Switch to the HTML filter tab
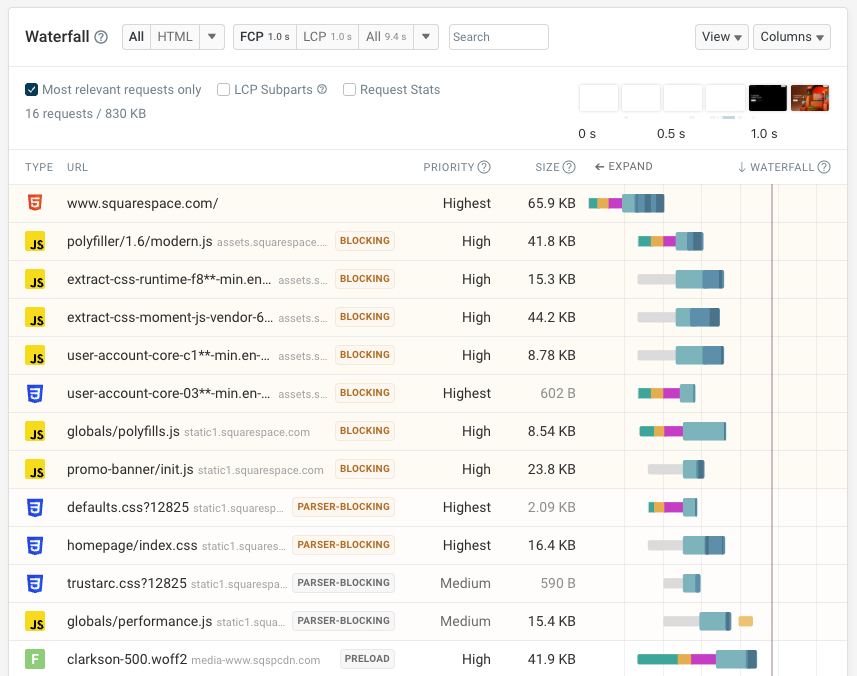The width and height of the screenshot is (857, 676). coord(175,37)
